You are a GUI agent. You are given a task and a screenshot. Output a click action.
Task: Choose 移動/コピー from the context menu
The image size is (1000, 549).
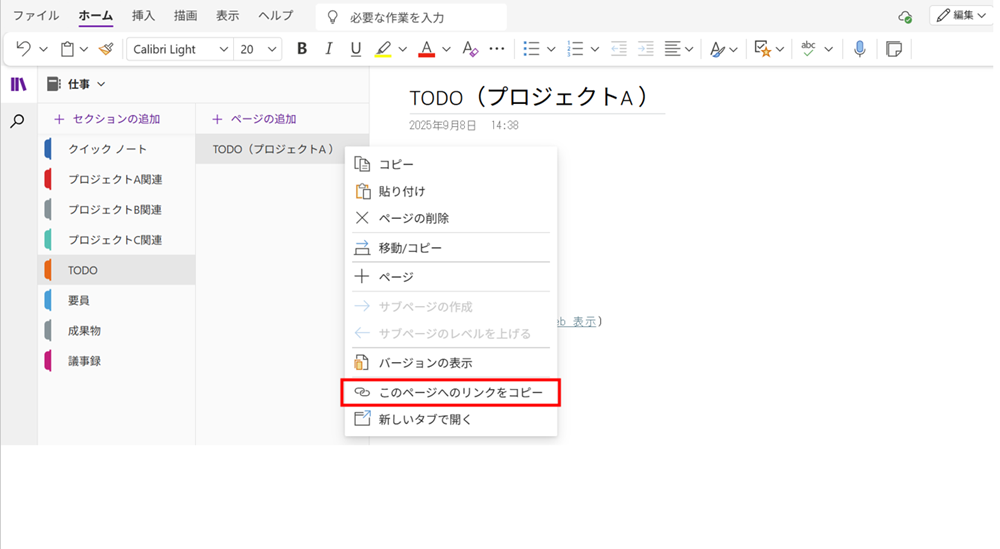451,248
